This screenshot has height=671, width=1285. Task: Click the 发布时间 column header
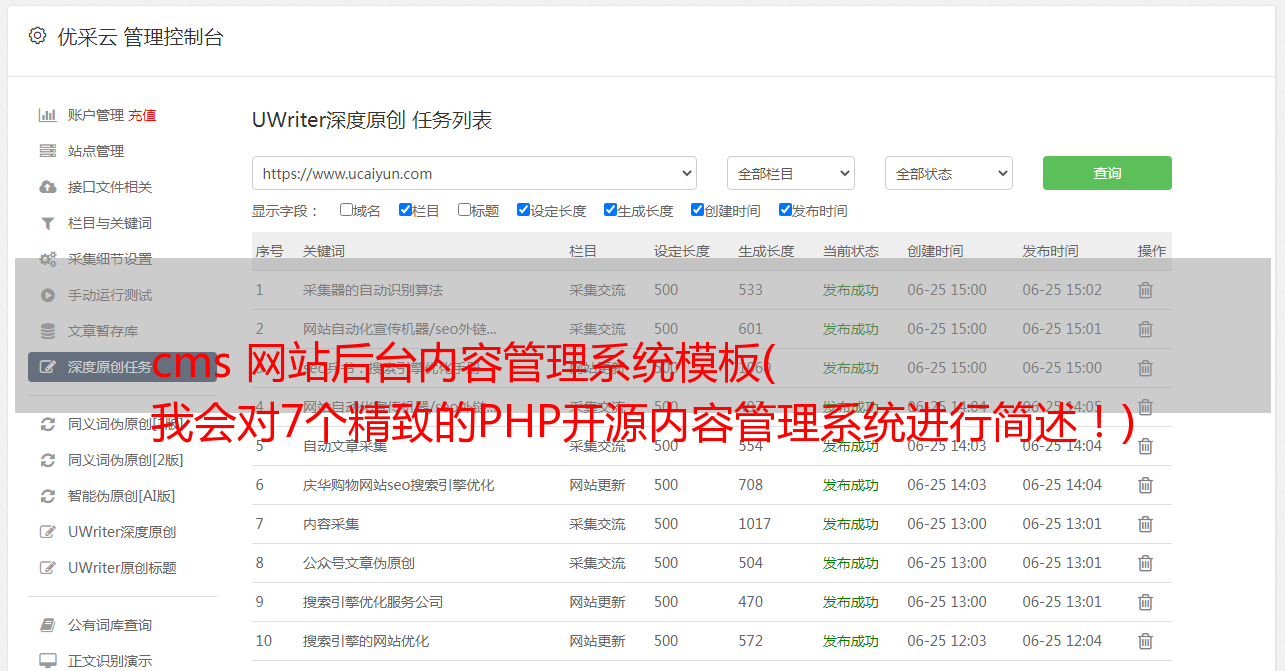(1050, 251)
